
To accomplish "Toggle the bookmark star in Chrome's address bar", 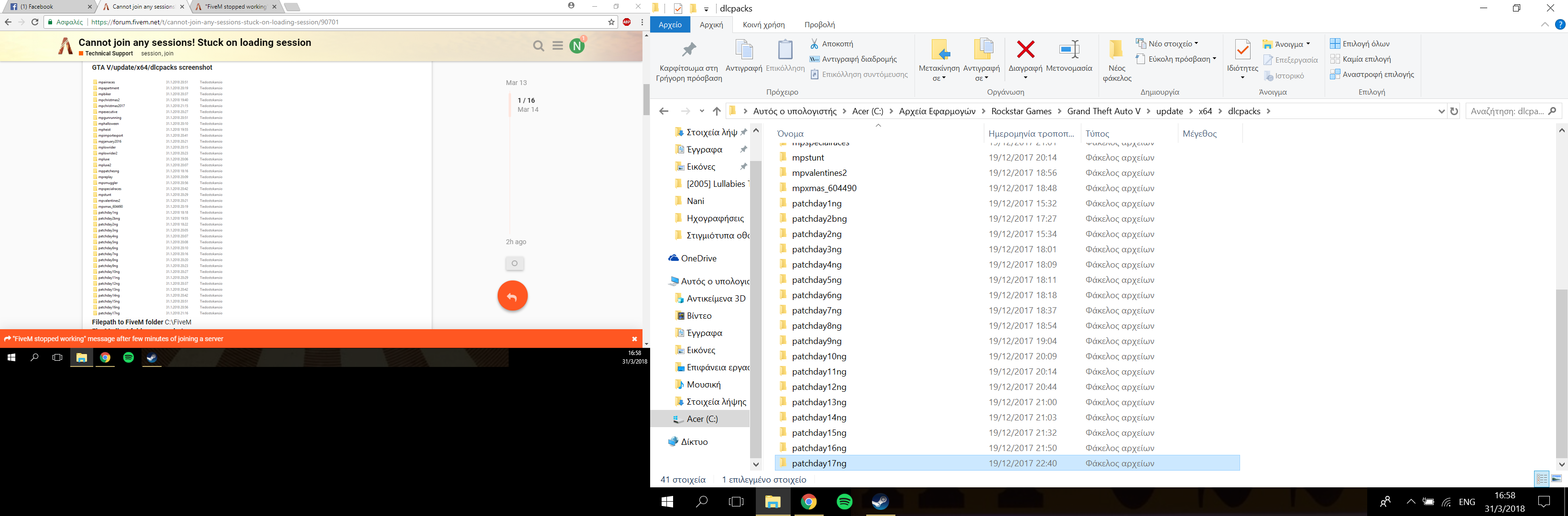I will [611, 22].
